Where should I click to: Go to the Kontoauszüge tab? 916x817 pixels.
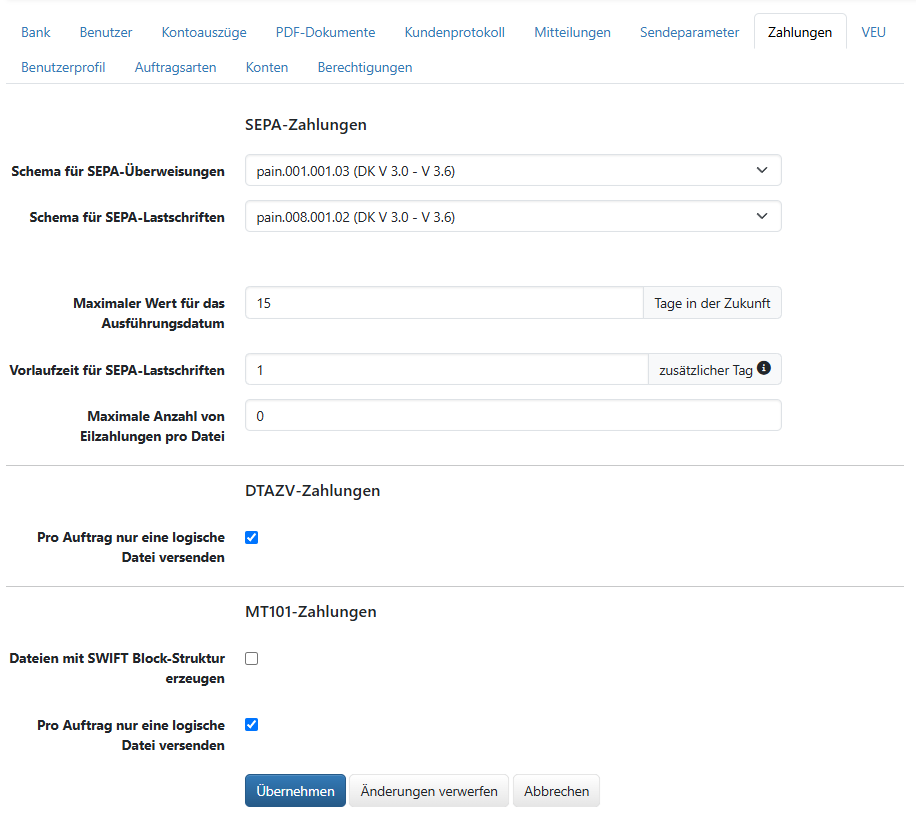204,32
